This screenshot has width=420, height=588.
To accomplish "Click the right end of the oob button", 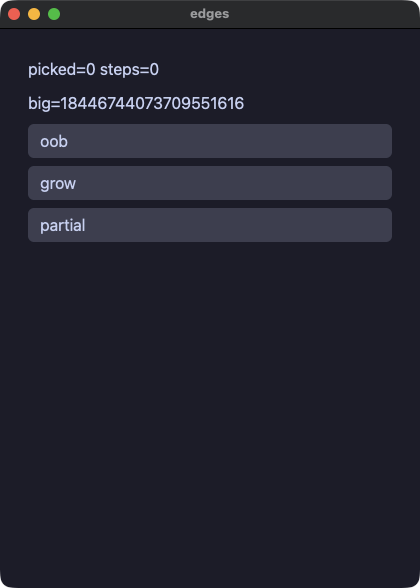I will pos(382,141).
